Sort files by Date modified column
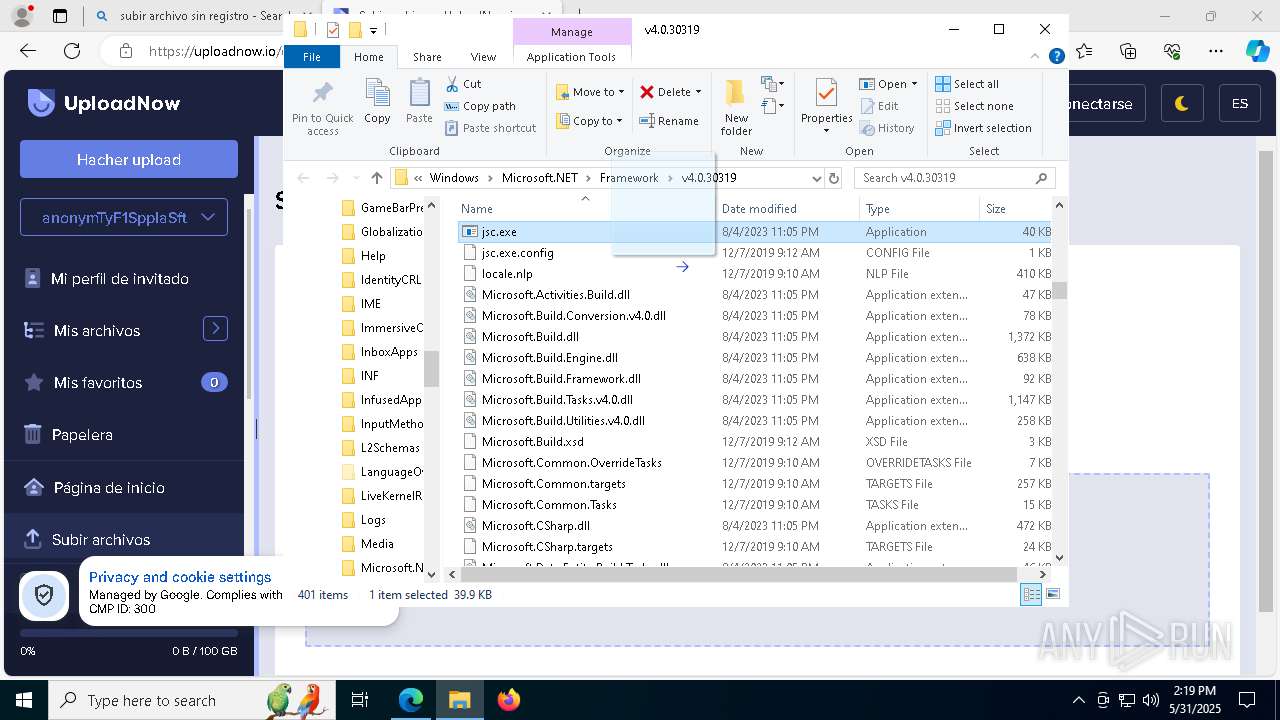The height and width of the screenshot is (720, 1280). pyautogui.click(x=787, y=209)
